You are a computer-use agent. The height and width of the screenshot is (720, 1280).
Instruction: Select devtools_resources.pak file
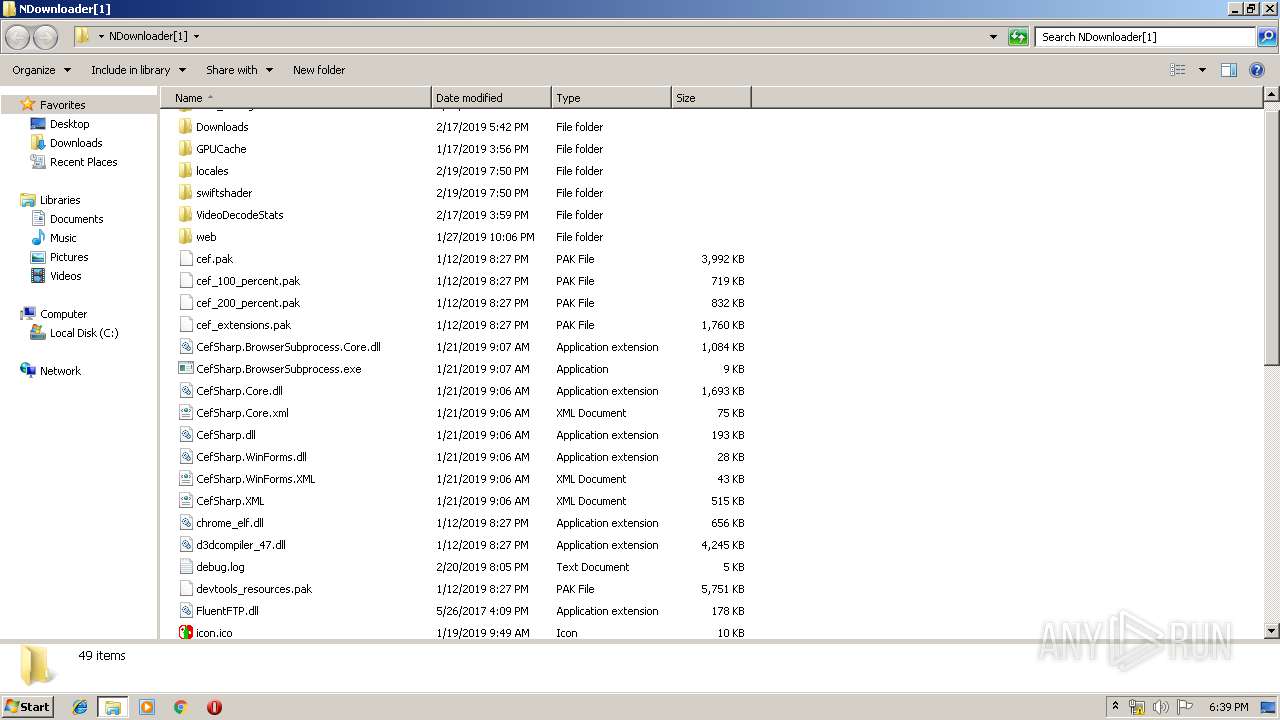pos(254,589)
